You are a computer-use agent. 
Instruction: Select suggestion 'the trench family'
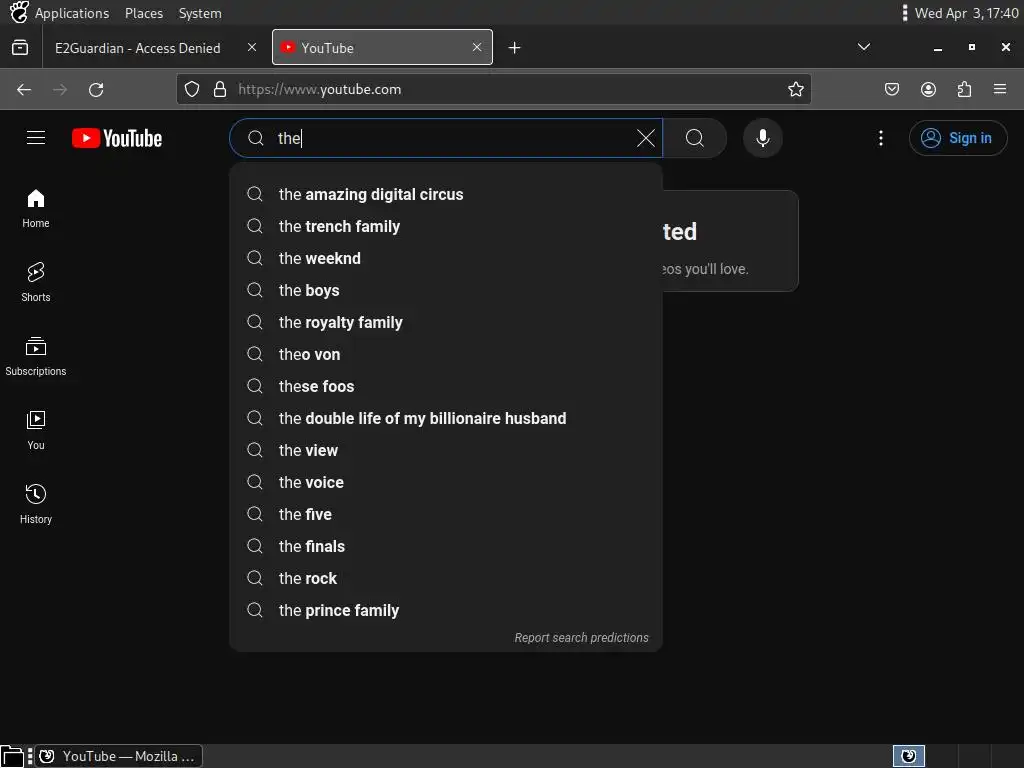click(446, 227)
